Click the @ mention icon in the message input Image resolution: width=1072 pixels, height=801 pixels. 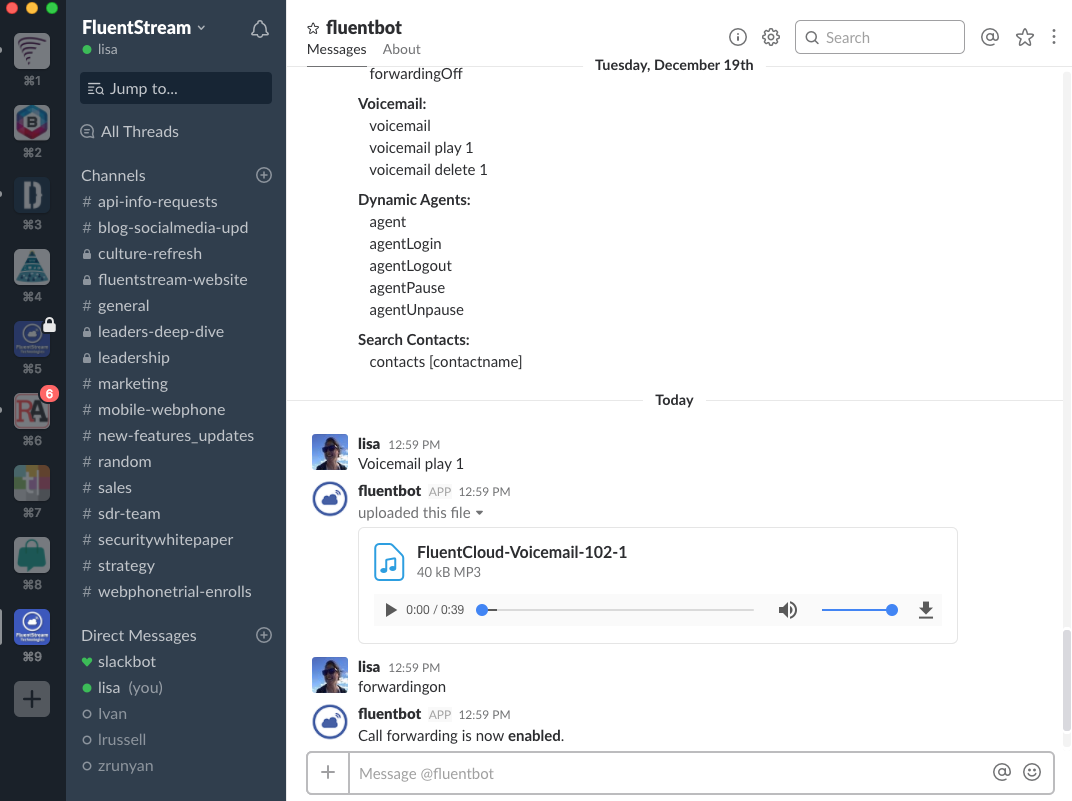(1002, 771)
